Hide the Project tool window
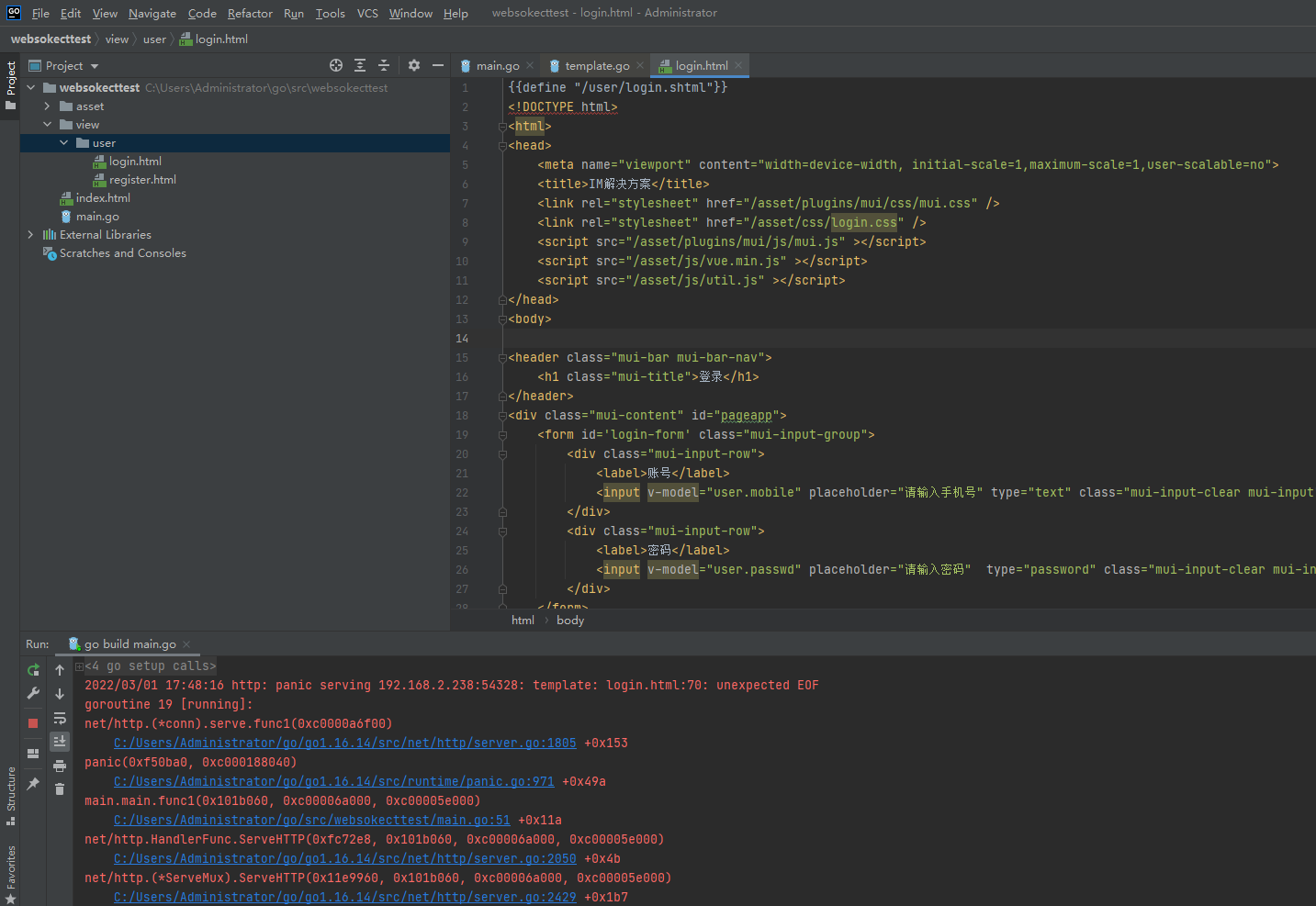Screen dimensions: 1316x906 pyautogui.click(x=438, y=65)
